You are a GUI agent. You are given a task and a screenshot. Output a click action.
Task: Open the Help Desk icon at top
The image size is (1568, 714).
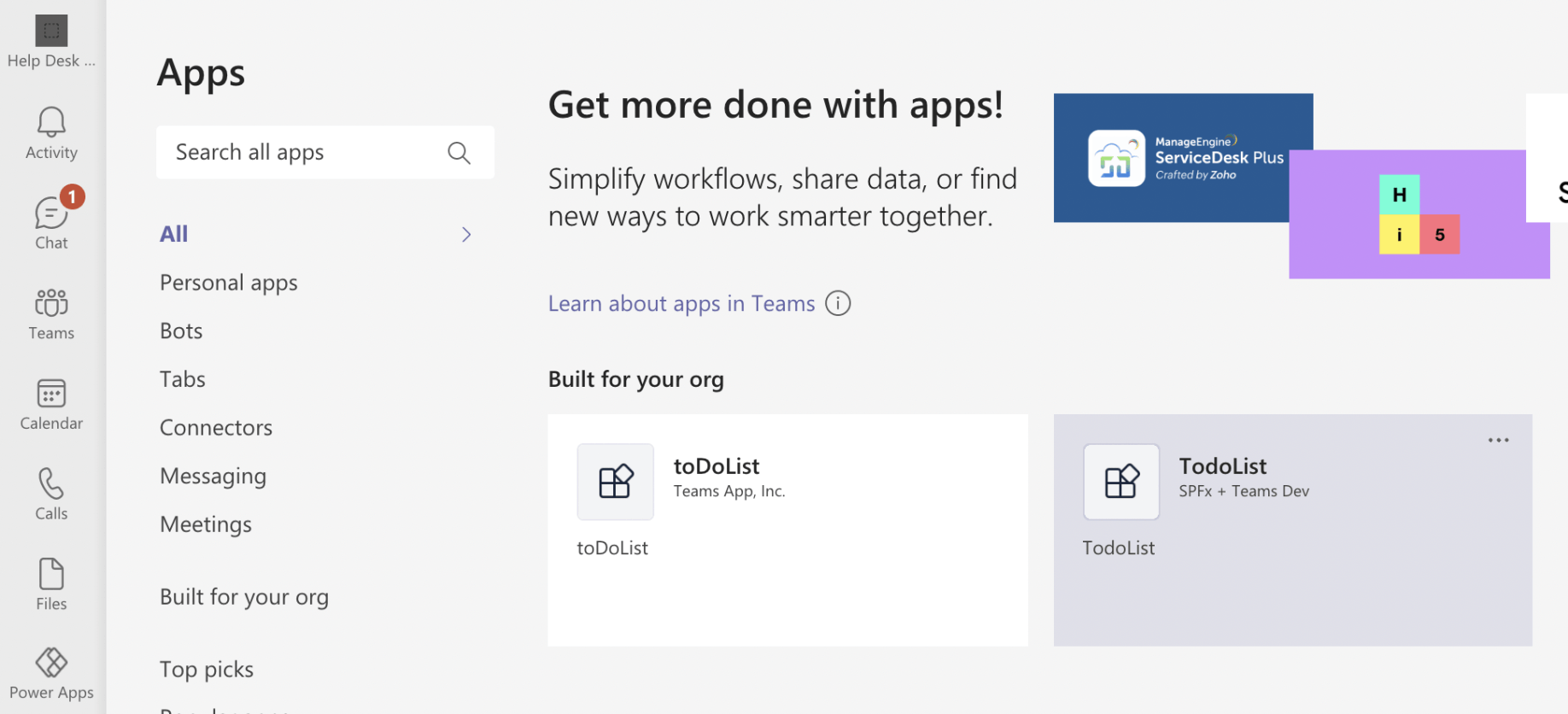pyautogui.click(x=51, y=32)
